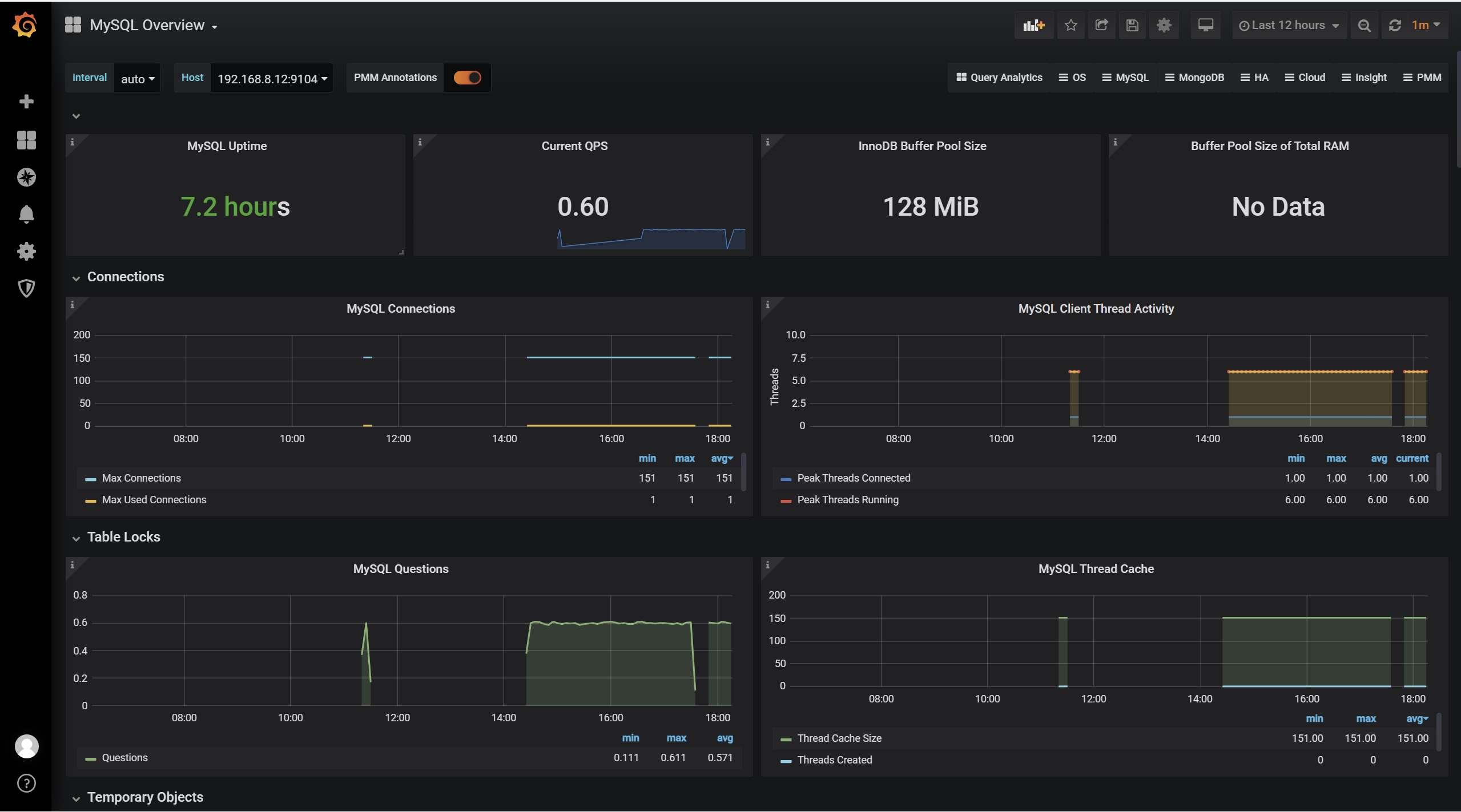This screenshot has width=1461, height=812.
Task: Click info icon on MySQL Uptime panel
Action: tap(73, 142)
